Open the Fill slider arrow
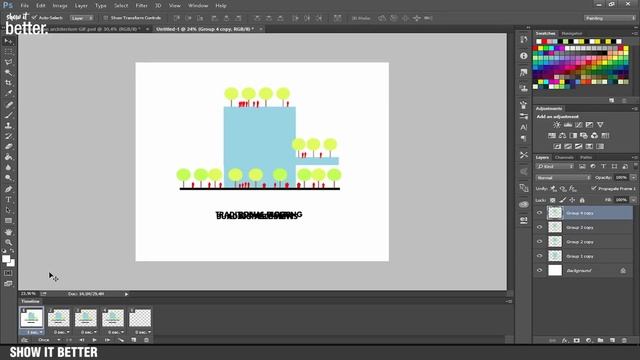The image size is (640, 360). (x=633, y=200)
